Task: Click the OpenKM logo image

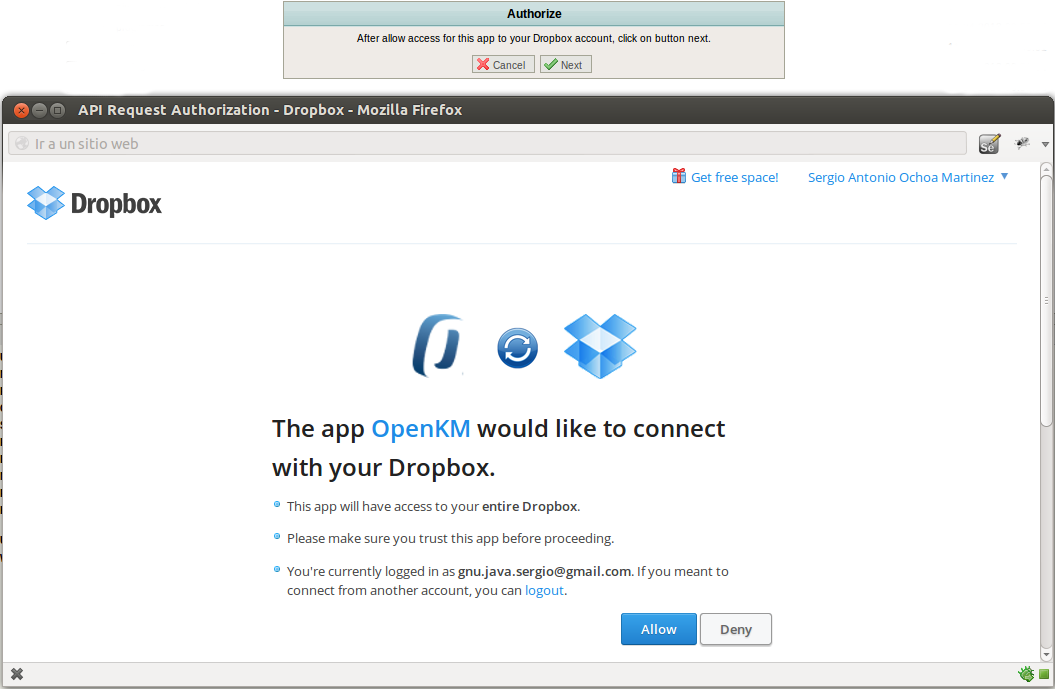Action: point(438,346)
